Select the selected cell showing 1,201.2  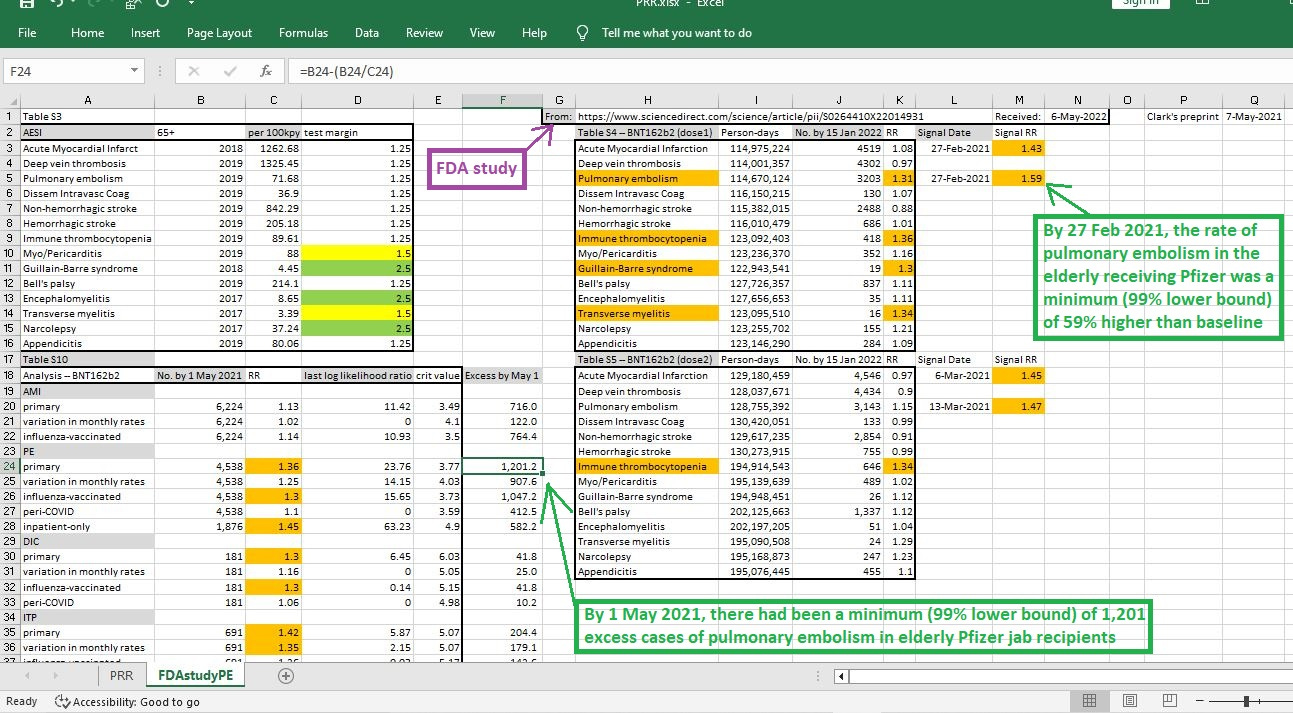503,466
